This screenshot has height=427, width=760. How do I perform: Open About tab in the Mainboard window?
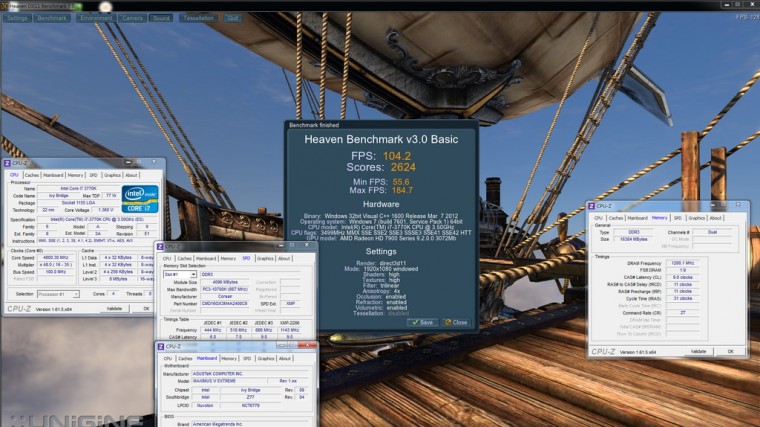(285, 358)
